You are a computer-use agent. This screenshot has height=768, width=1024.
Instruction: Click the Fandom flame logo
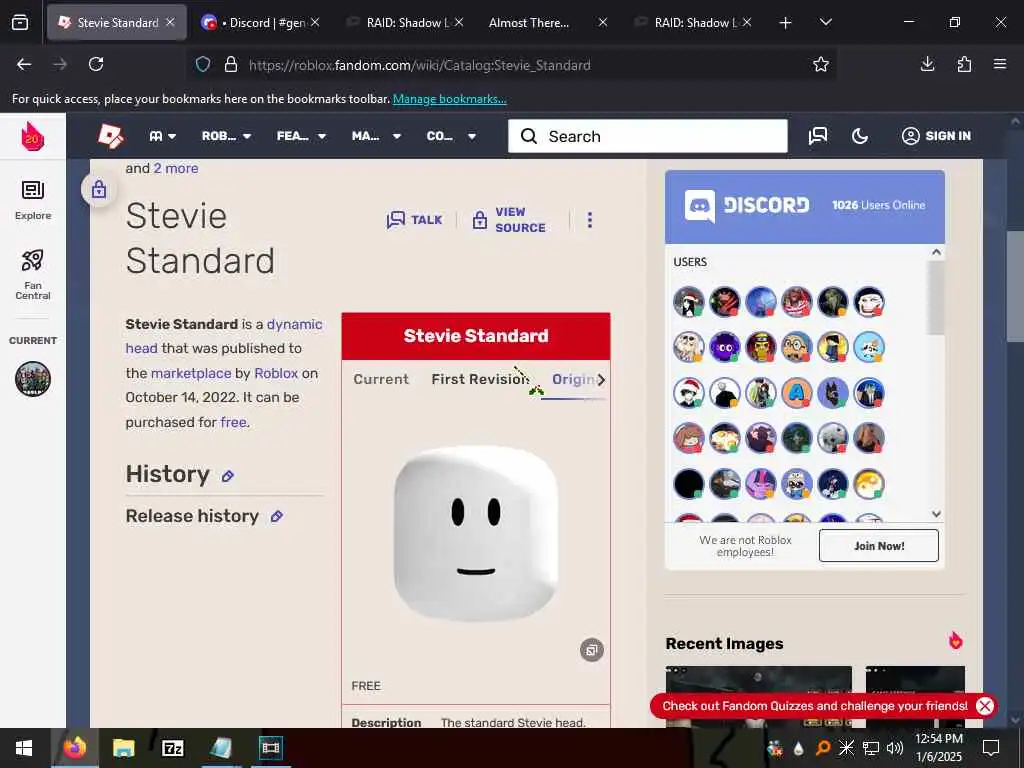(x=33, y=136)
